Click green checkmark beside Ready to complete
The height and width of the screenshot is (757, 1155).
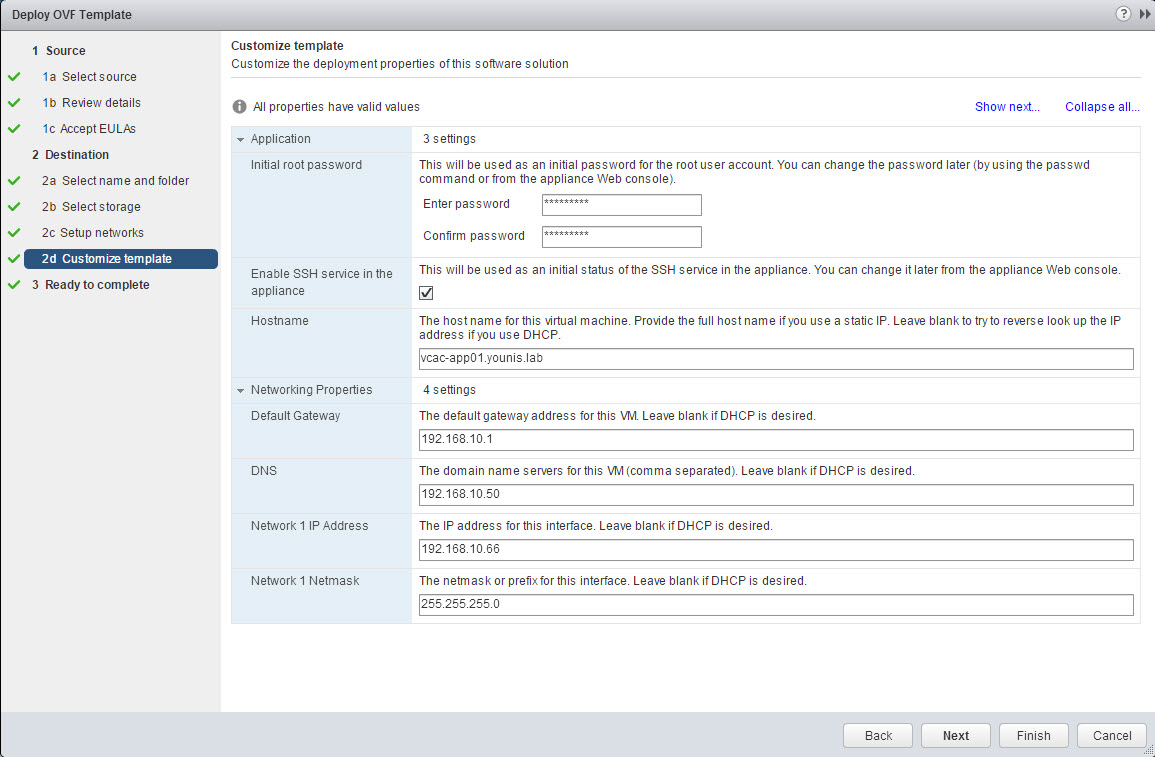pos(13,285)
